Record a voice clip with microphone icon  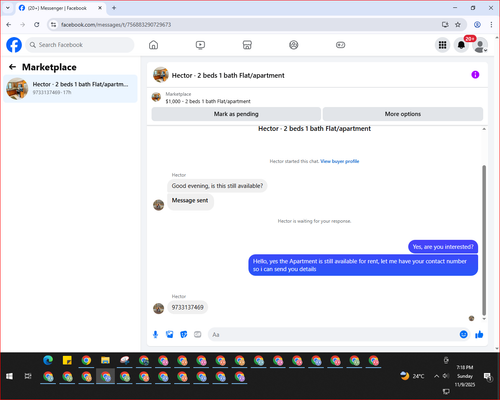[x=155, y=334]
